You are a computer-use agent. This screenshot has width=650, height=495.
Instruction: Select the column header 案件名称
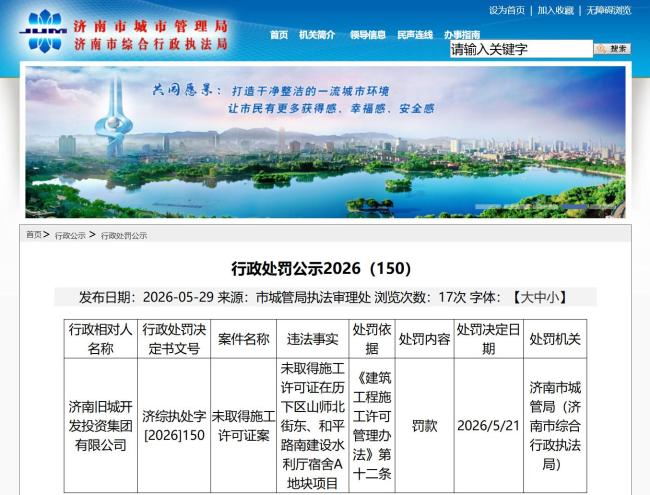244,339
